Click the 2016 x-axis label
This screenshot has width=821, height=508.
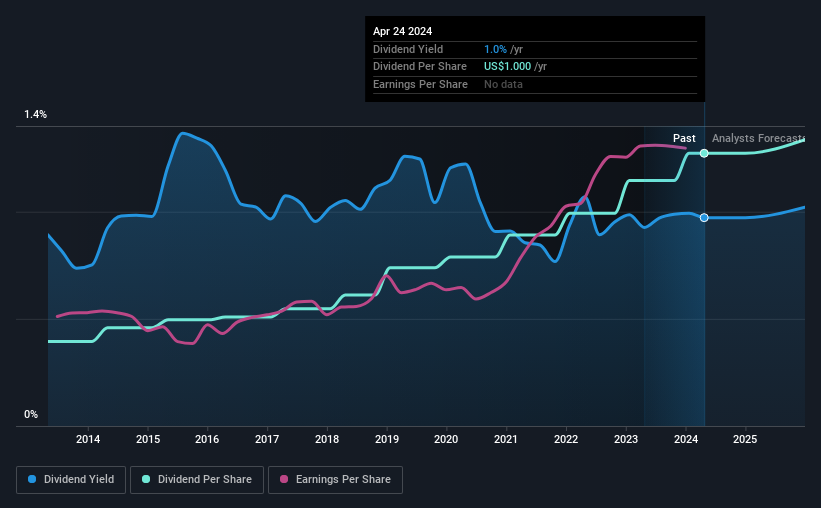click(x=207, y=439)
